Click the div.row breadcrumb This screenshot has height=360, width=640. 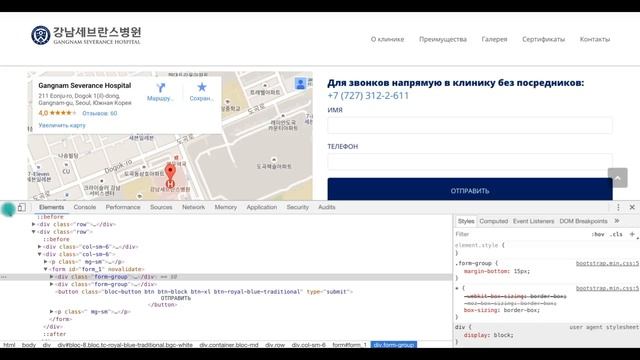[275, 345]
